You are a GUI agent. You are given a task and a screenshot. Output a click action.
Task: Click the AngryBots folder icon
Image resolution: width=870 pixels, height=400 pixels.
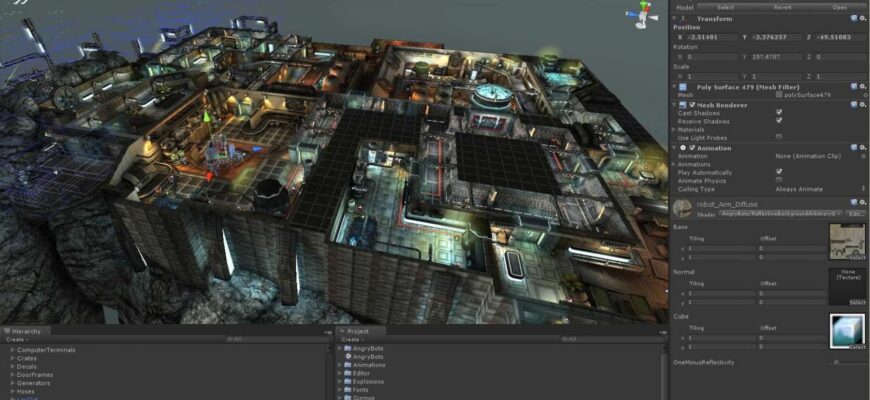348,348
